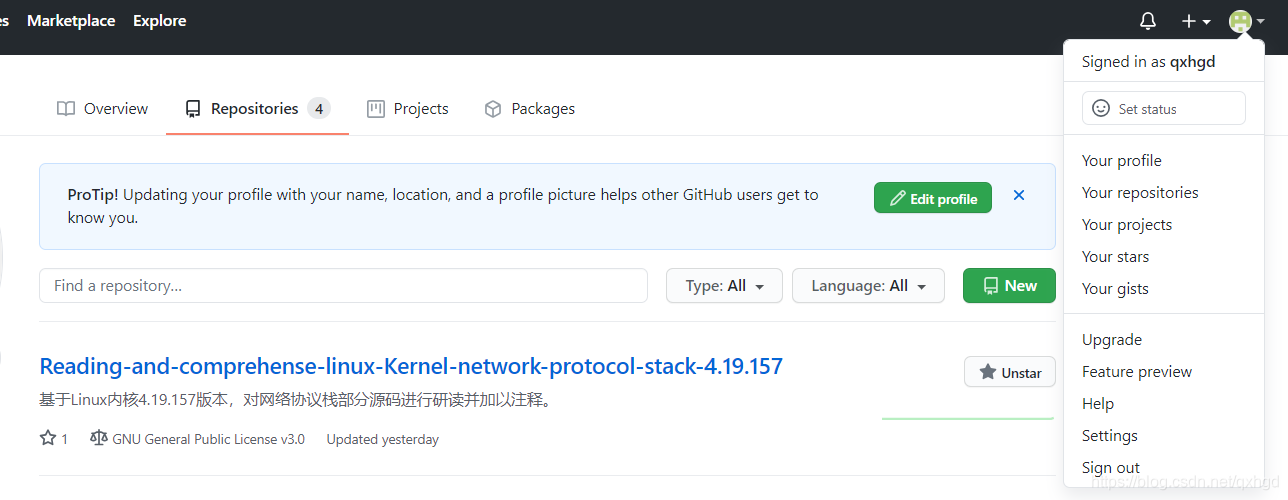1288x500 pixels.
Task: Focus the Find a repository field
Action: [343, 286]
